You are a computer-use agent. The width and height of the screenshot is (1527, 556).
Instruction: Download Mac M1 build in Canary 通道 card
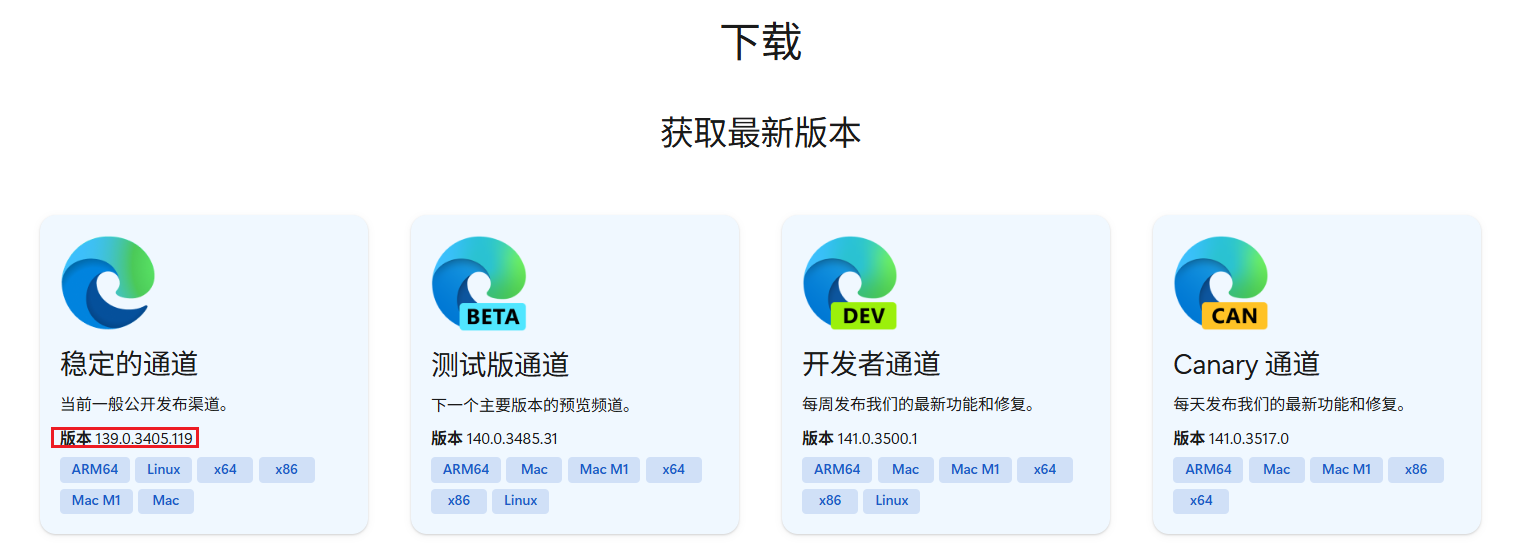point(1346,470)
